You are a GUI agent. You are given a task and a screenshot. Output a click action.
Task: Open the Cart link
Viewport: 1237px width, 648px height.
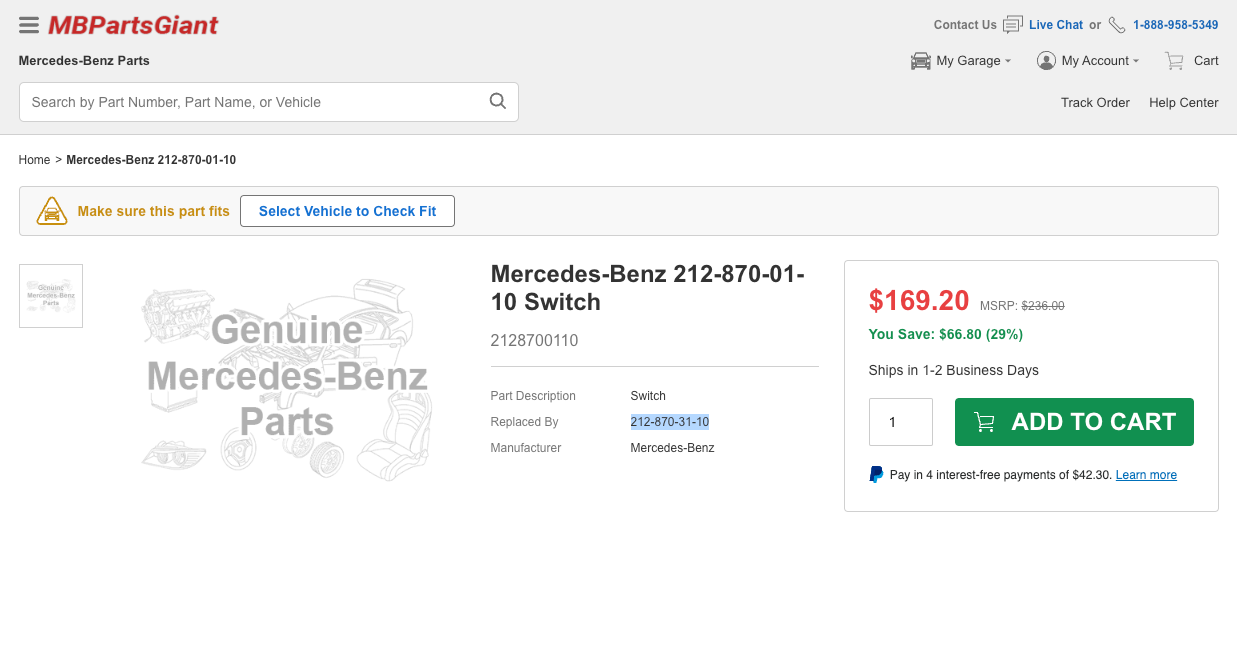tap(1206, 61)
